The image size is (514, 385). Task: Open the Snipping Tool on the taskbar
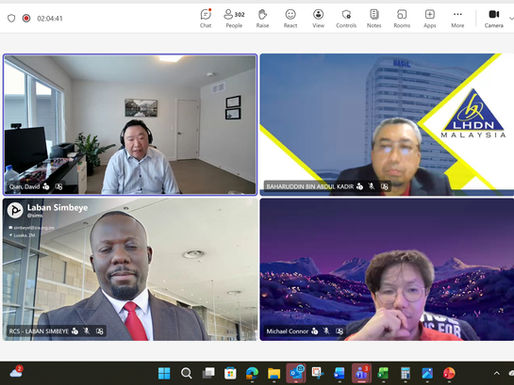click(x=317, y=373)
